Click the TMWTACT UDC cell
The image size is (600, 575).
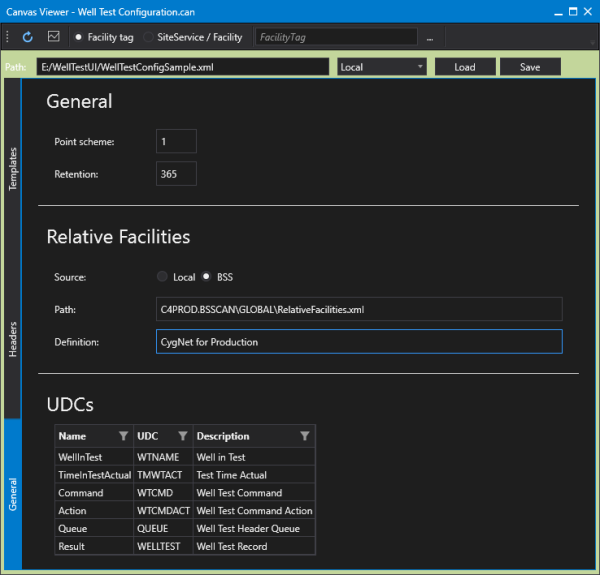click(x=163, y=475)
